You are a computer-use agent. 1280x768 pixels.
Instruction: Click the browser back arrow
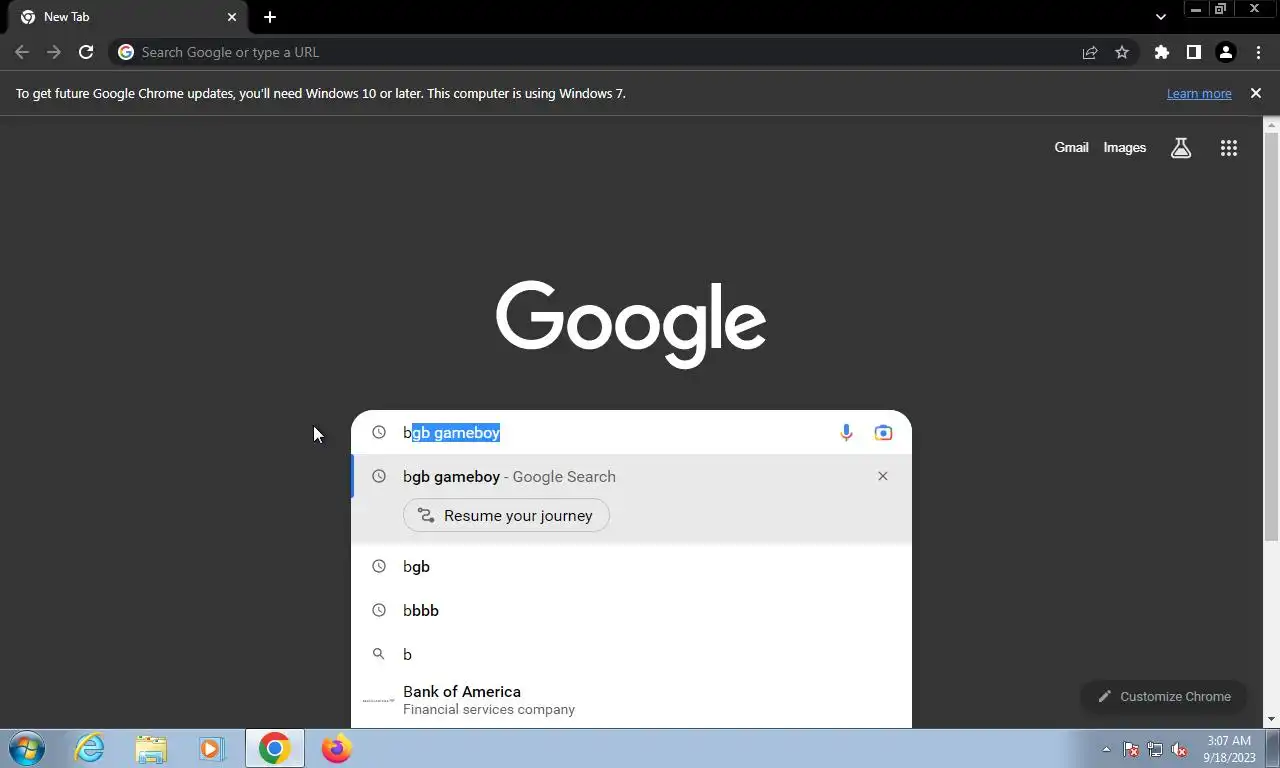pyautogui.click(x=22, y=52)
